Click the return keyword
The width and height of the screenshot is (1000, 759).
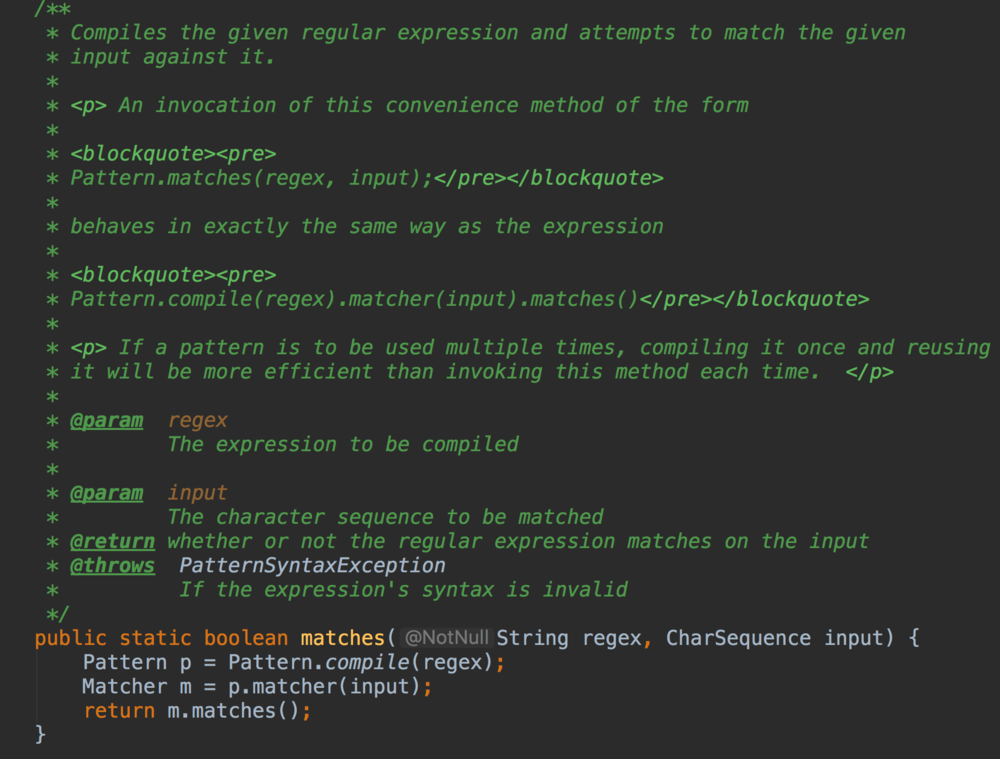click(x=119, y=711)
